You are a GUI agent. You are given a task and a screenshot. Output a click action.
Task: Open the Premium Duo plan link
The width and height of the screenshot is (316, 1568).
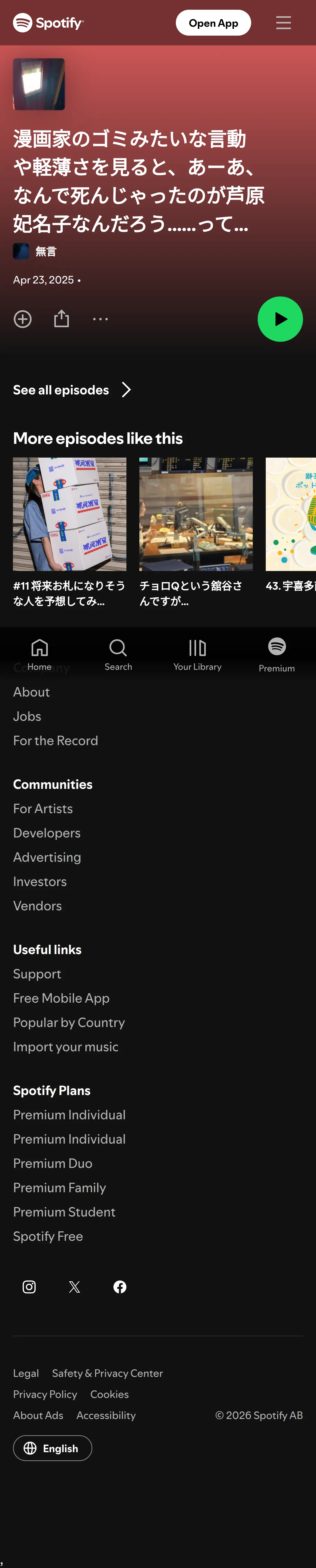[x=53, y=1163]
